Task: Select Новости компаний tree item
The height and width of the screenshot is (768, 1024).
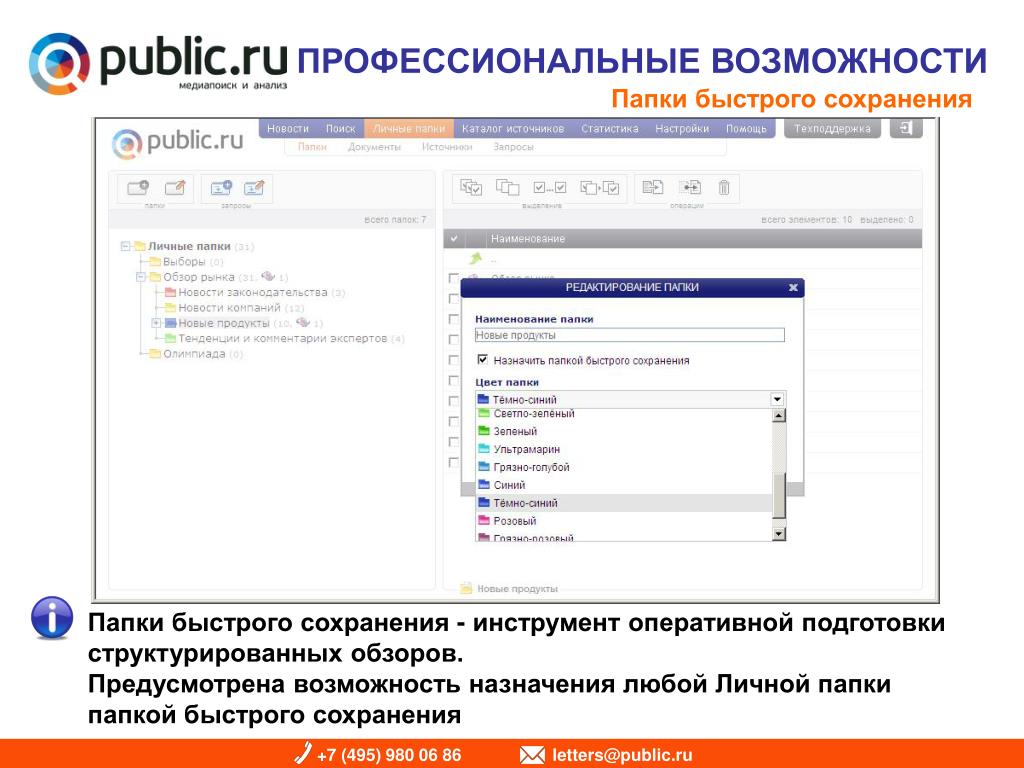Action: [229, 308]
